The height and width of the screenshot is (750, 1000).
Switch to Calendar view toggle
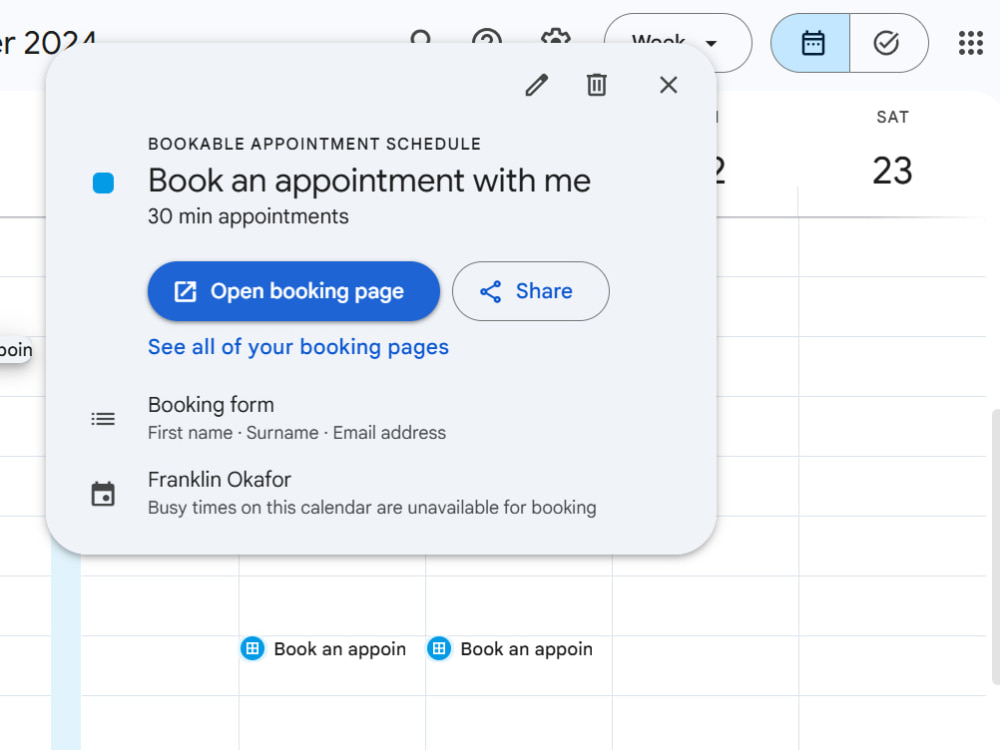point(811,43)
